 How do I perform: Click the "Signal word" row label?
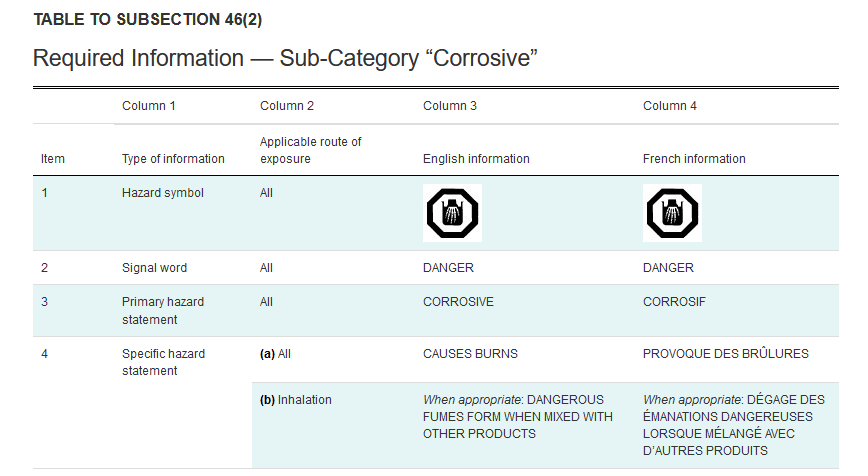tap(154, 268)
